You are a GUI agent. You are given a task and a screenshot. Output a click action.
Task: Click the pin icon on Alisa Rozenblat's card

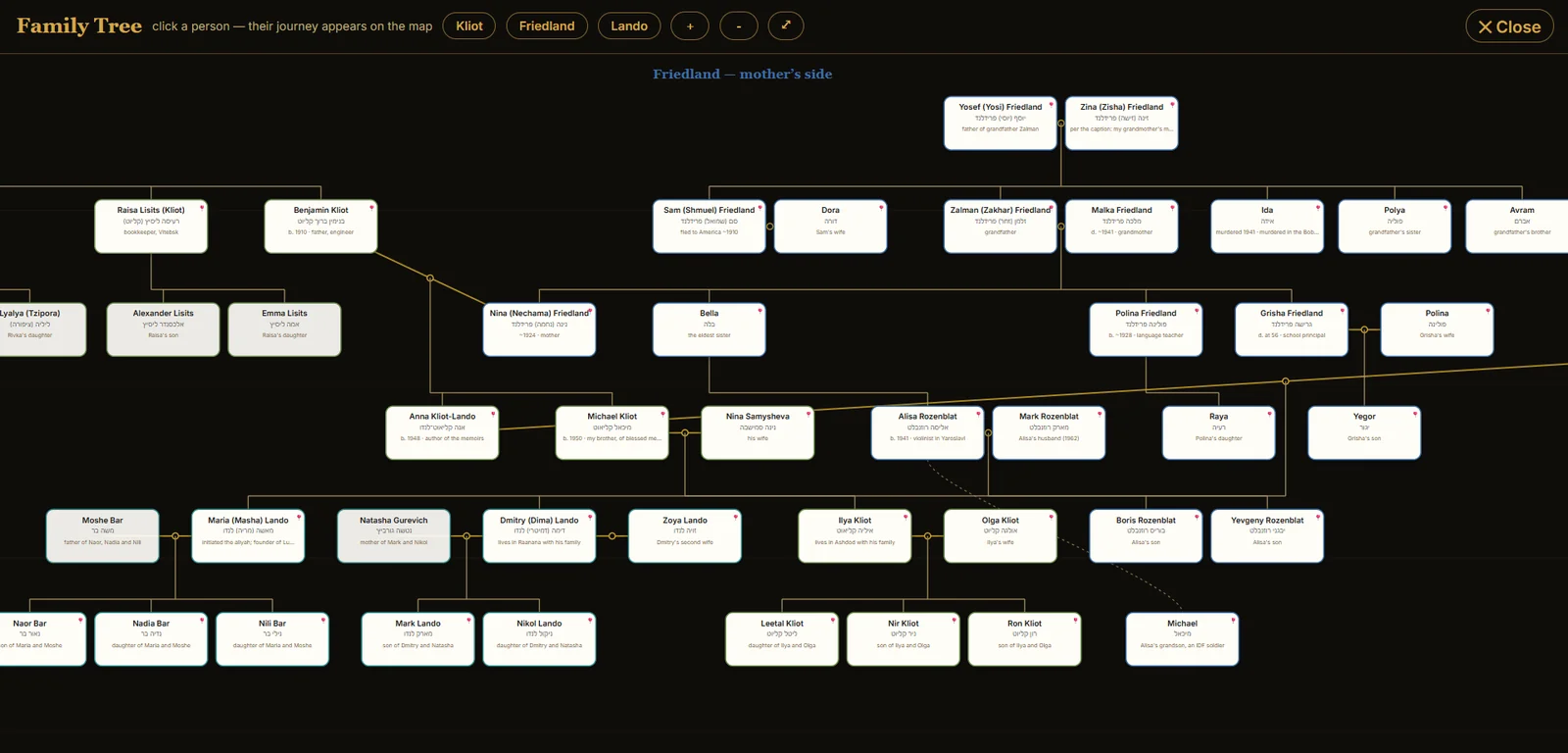978,414
